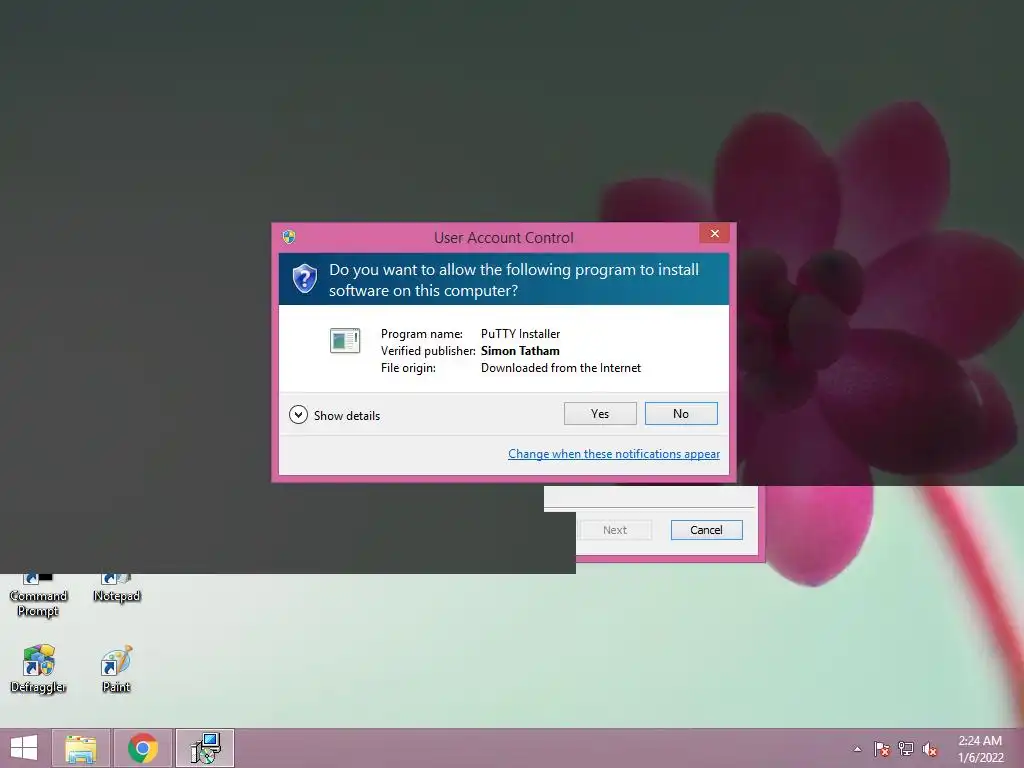
Task: Click the Simon Tatham publisher name
Action: tap(520, 351)
